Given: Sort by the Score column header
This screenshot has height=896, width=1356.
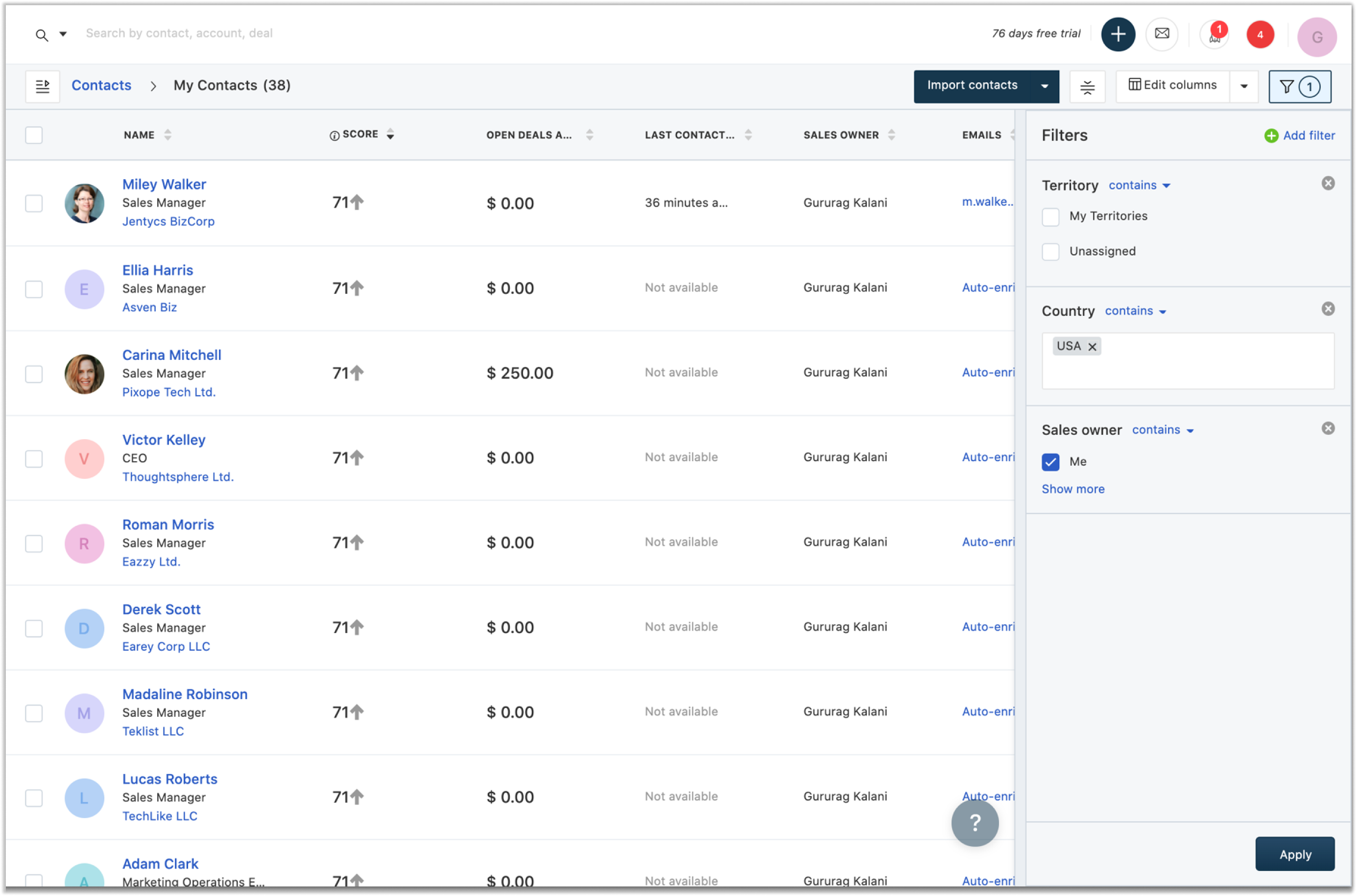Looking at the screenshot, I should tap(361, 134).
